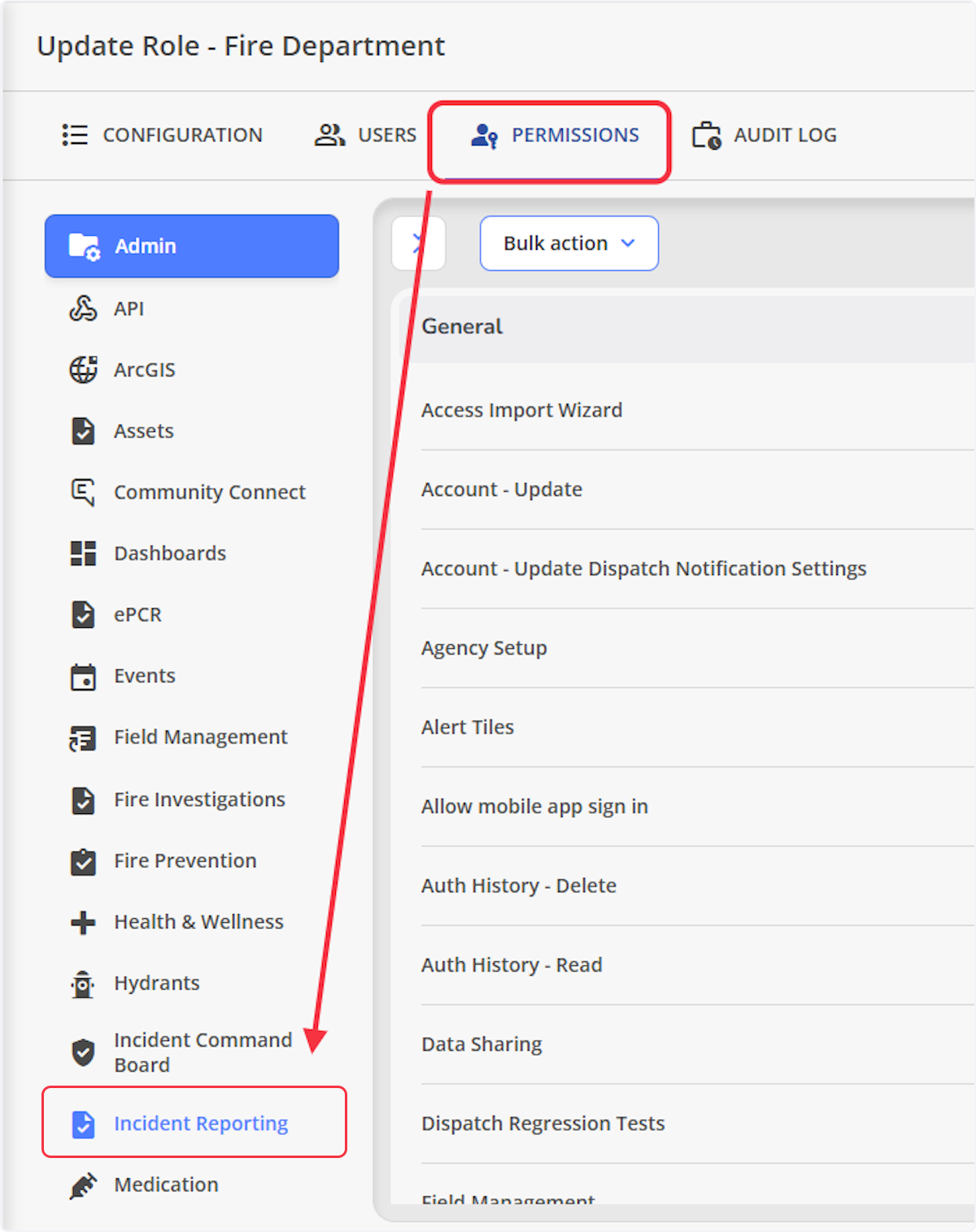Open Fire Investigations permissions

click(x=192, y=800)
